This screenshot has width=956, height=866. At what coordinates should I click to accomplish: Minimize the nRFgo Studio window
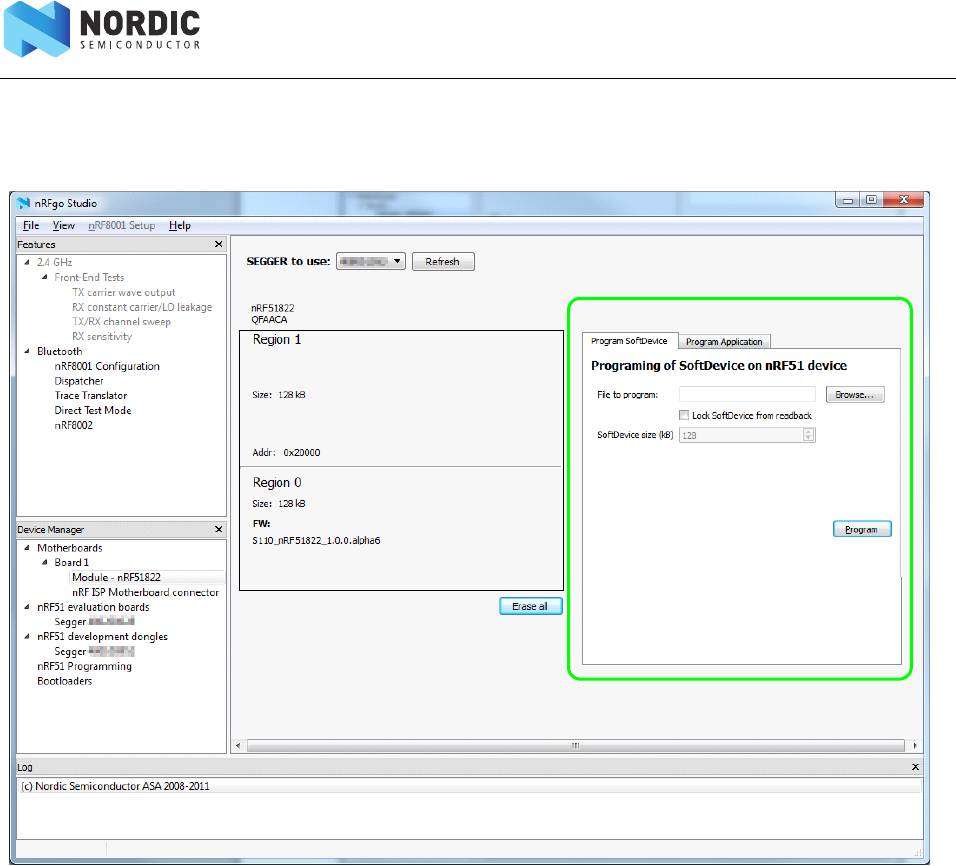pyautogui.click(x=847, y=200)
